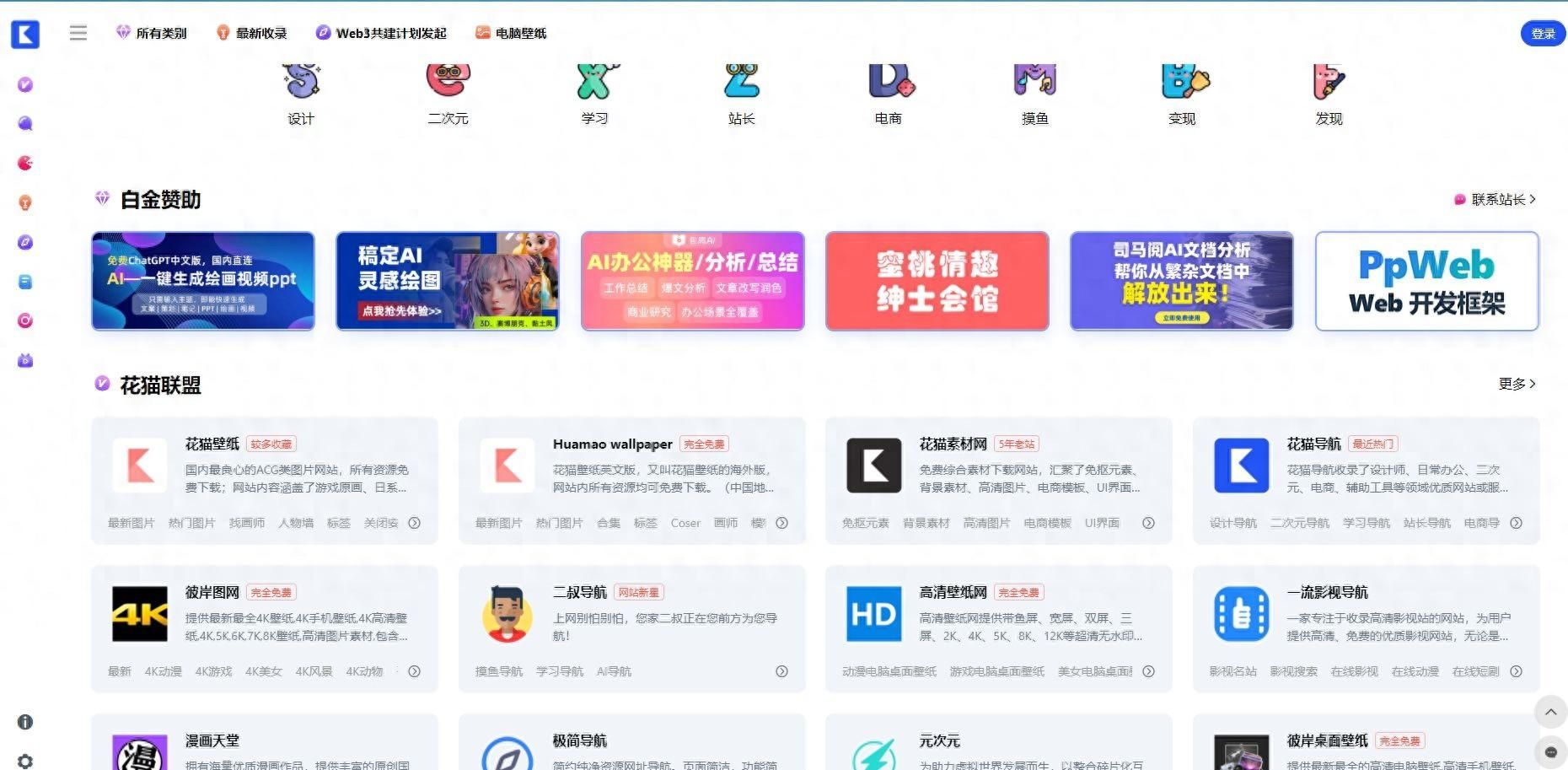This screenshot has height=770, width=1568.
Task: Click the 登录 button
Action: coord(1543,34)
